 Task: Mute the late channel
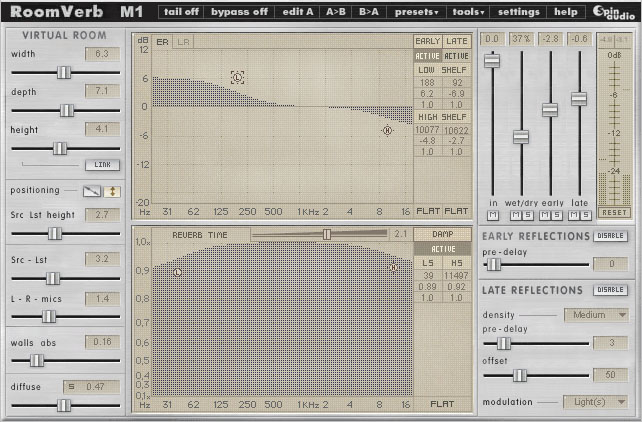(x=574, y=215)
